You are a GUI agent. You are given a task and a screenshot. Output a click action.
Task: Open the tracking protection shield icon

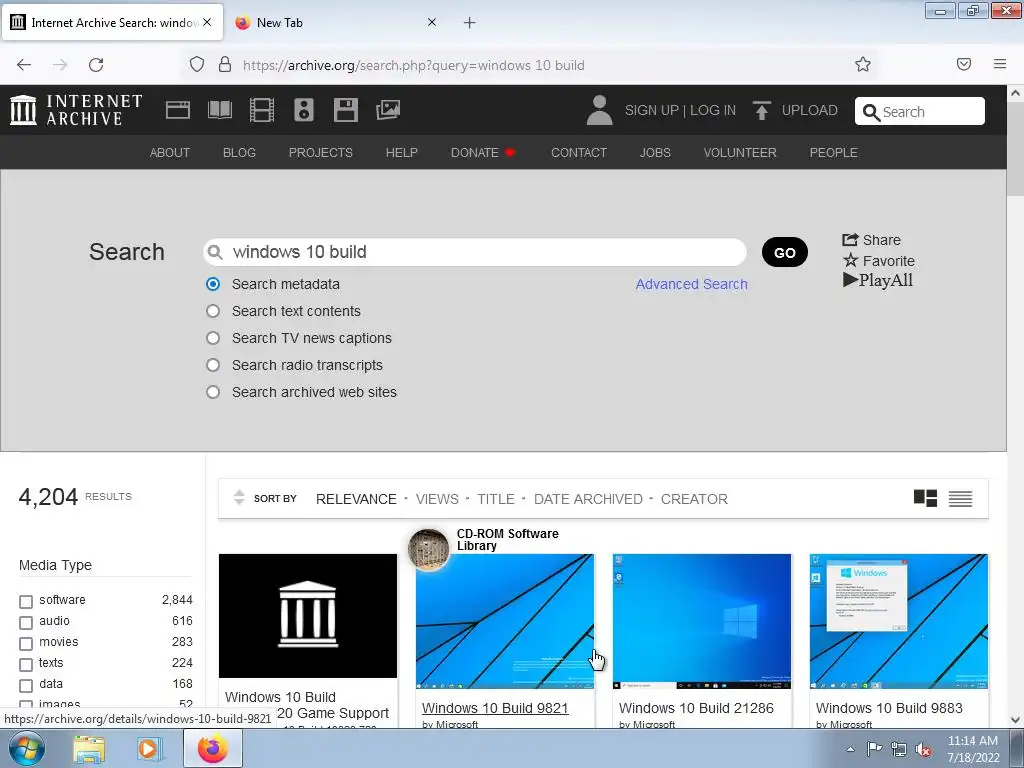tap(197, 65)
